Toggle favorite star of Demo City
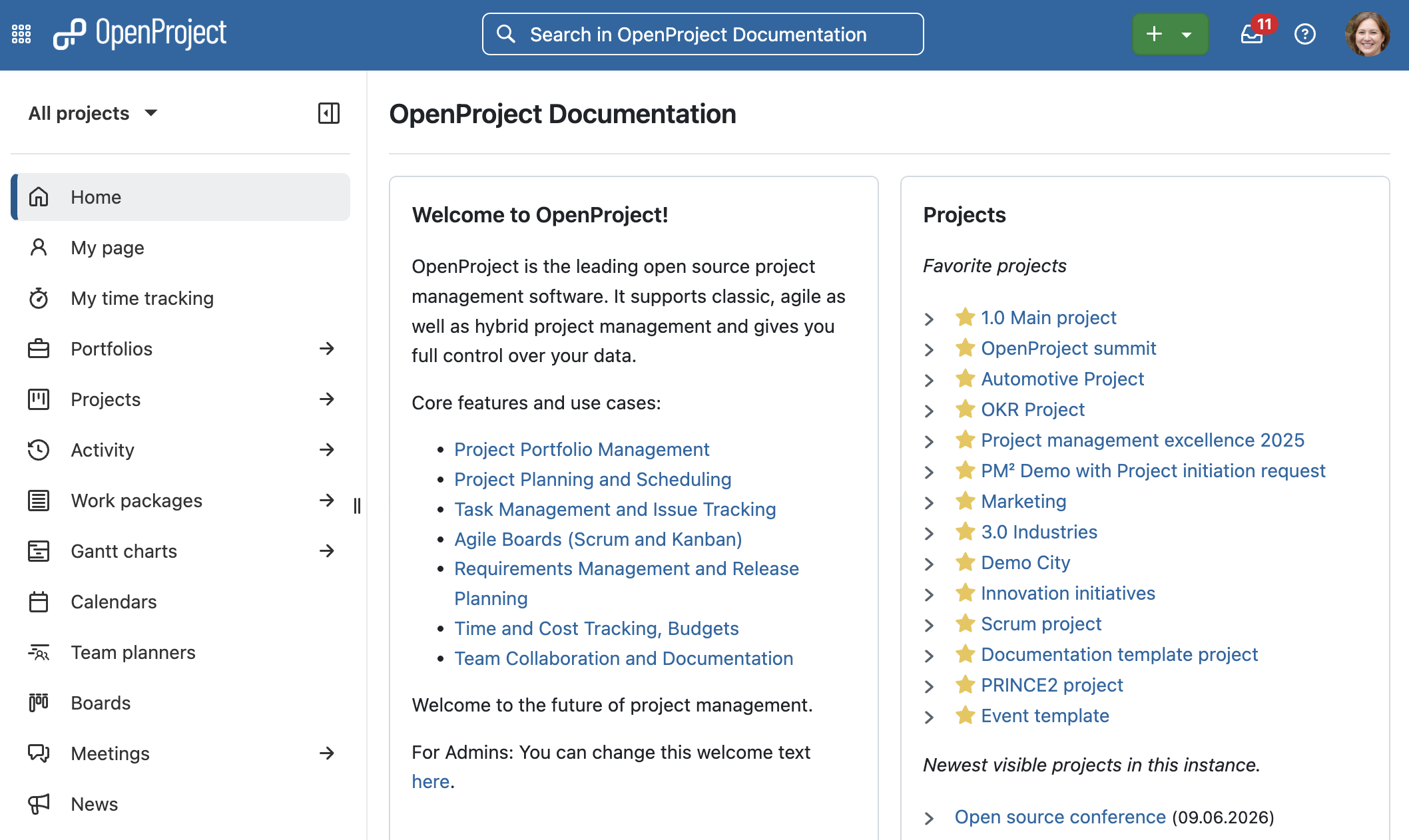Image resolution: width=1409 pixels, height=840 pixels. (965, 562)
